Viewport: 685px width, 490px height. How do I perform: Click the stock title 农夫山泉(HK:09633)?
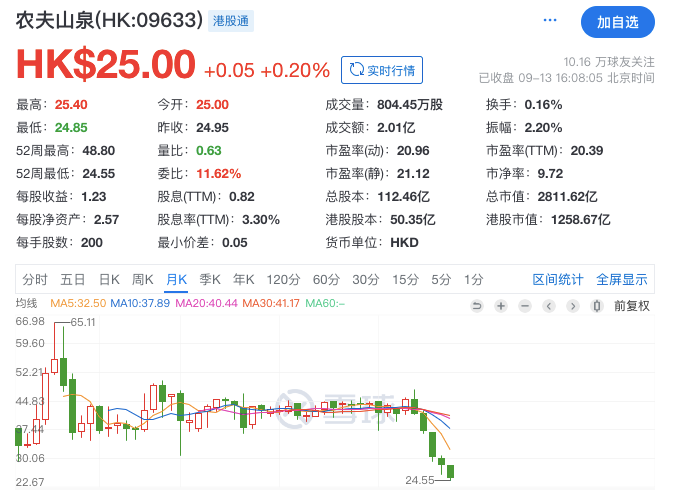pyautogui.click(x=110, y=20)
